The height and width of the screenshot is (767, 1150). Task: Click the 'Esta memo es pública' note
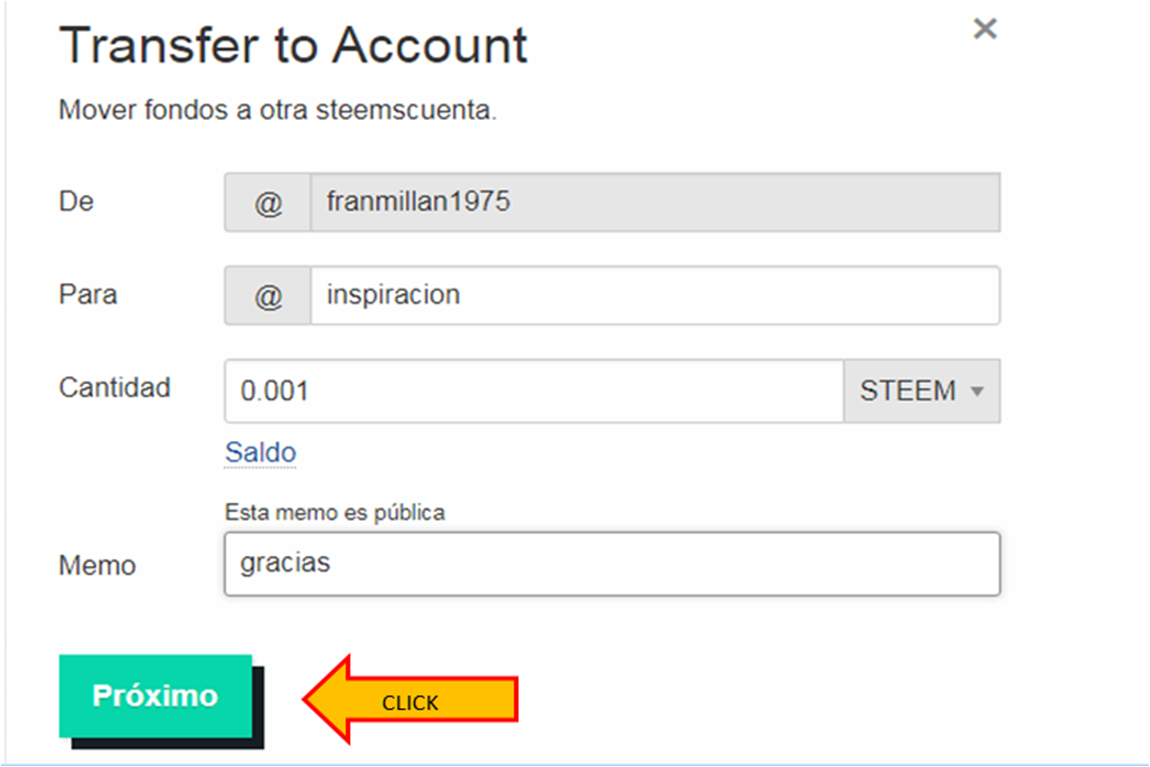(335, 513)
